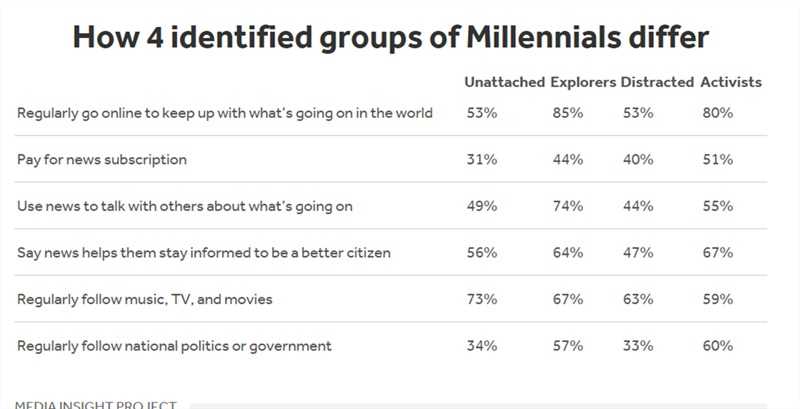The image size is (800, 409).
Task: Click the 73% Unattached value
Action: coord(482,299)
